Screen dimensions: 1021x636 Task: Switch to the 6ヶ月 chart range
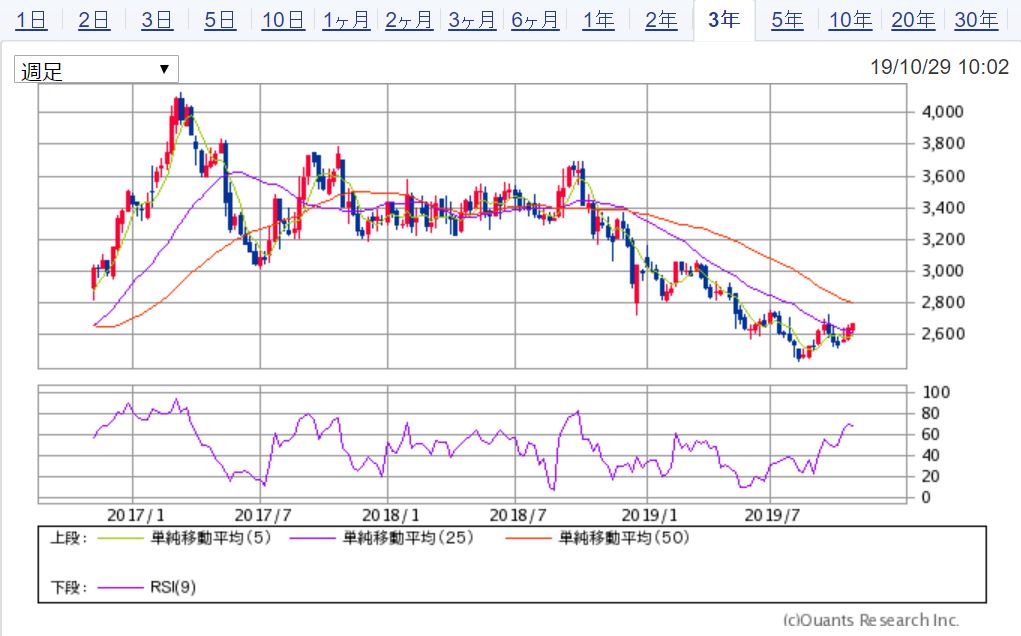pyautogui.click(x=535, y=20)
